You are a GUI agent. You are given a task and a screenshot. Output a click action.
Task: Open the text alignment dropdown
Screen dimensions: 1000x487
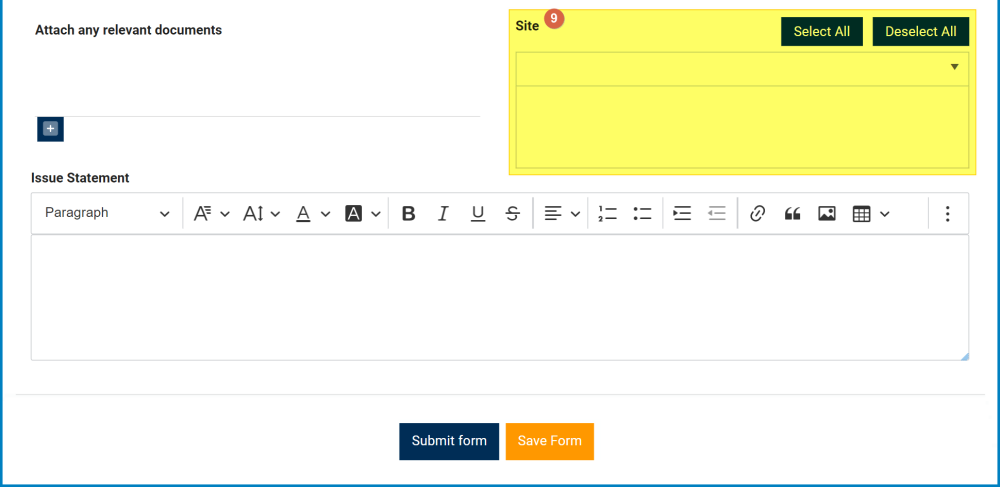pos(562,213)
